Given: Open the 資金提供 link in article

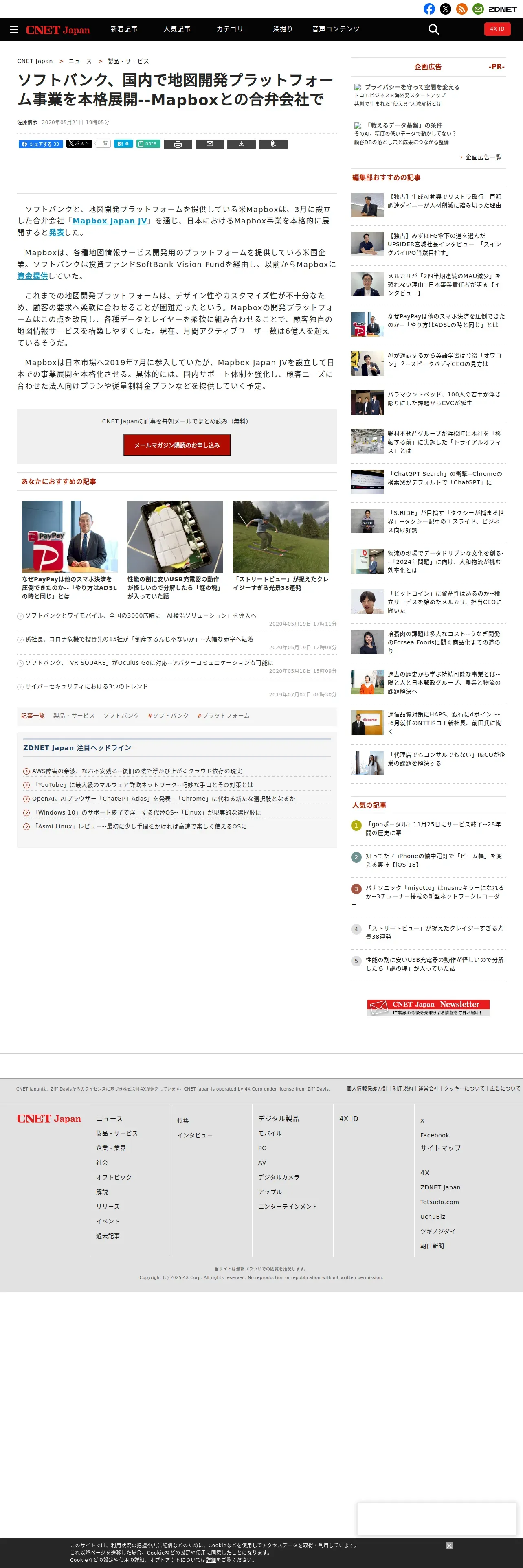Looking at the screenshot, I should [x=33, y=276].
